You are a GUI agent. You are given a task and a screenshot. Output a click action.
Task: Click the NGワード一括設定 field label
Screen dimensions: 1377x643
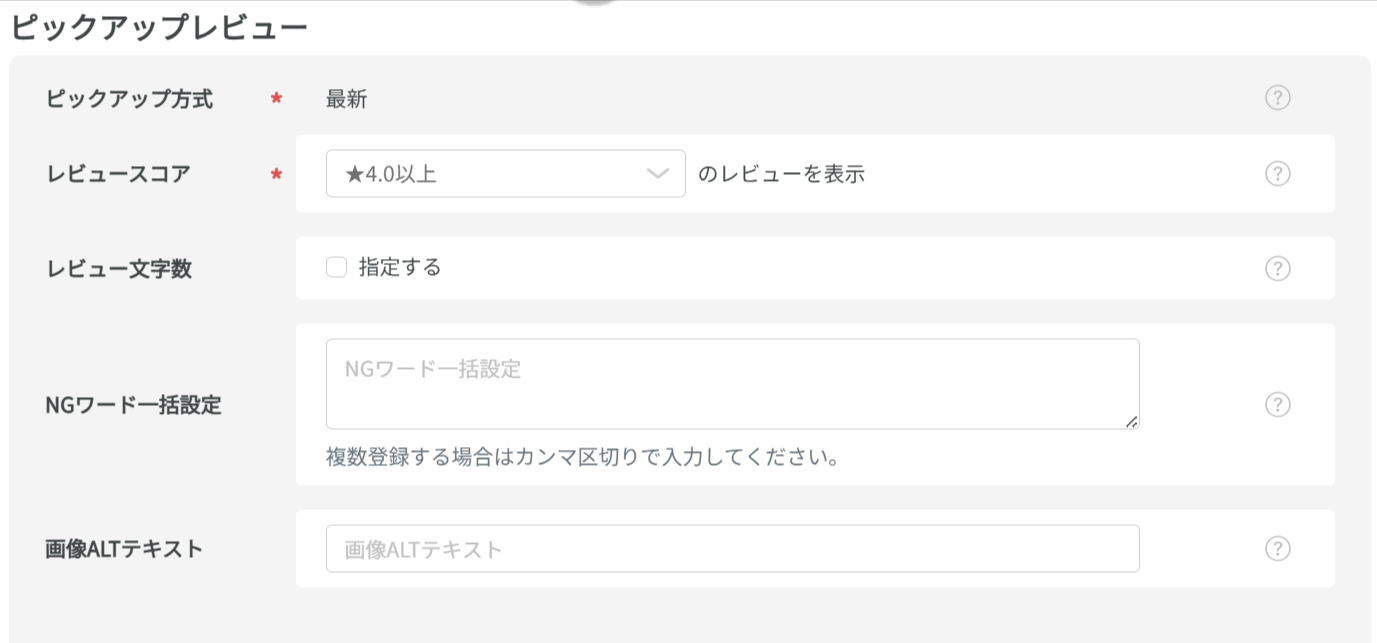(x=133, y=405)
